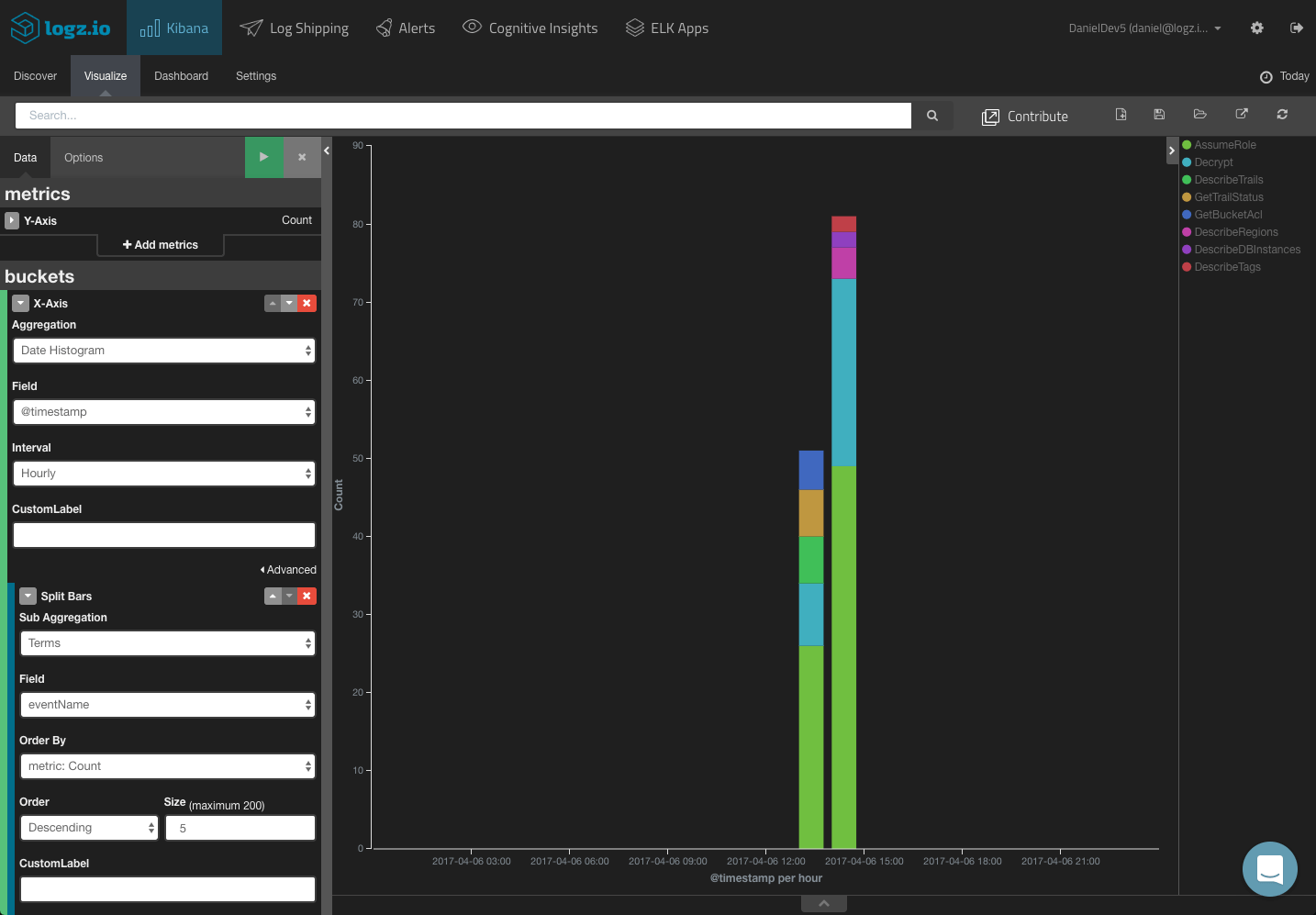The height and width of the screenshot is (915, 1316).
Task: Open Log Shipping menu
Action: click(x=294, y=28)
